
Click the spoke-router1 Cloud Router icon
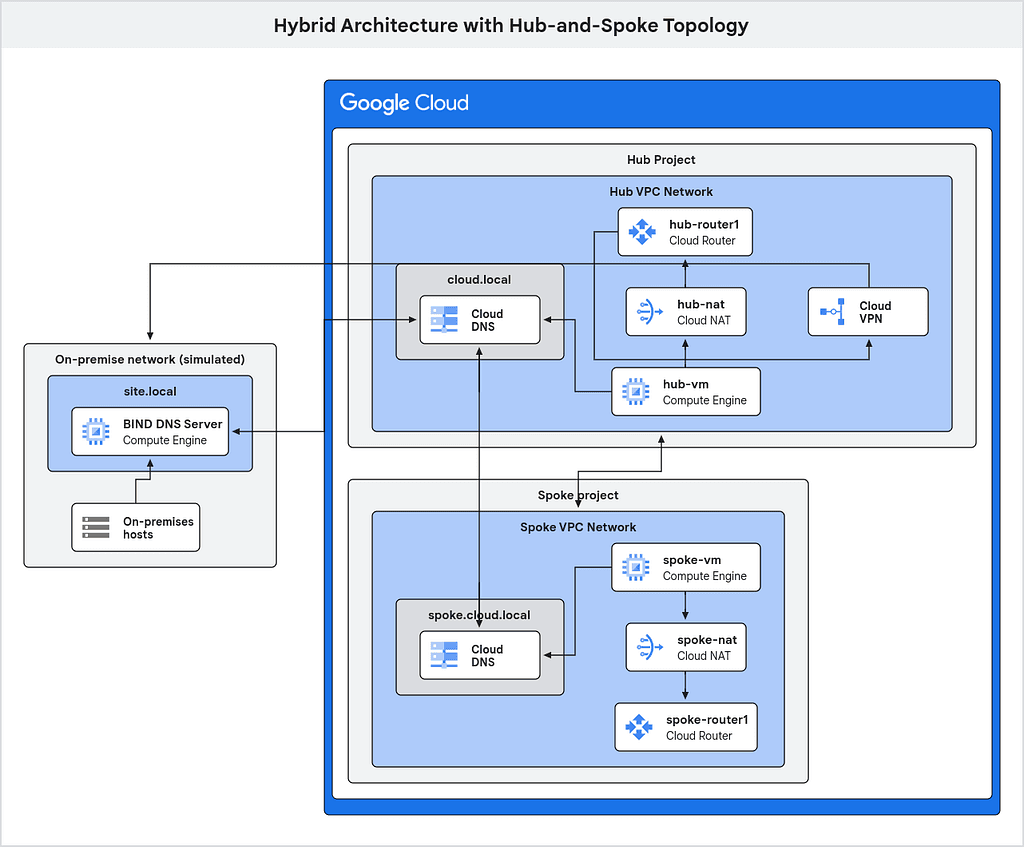(x=639, y=727)
